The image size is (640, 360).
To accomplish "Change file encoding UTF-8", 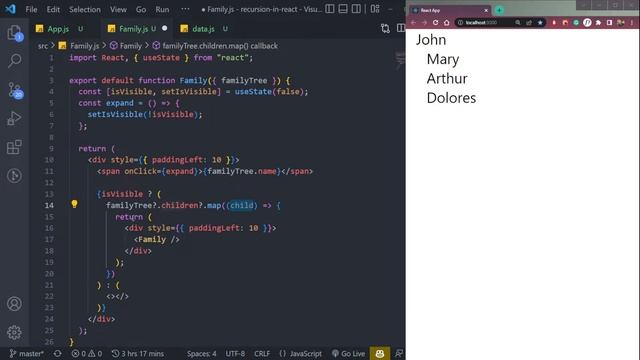I will coord(235,353).
